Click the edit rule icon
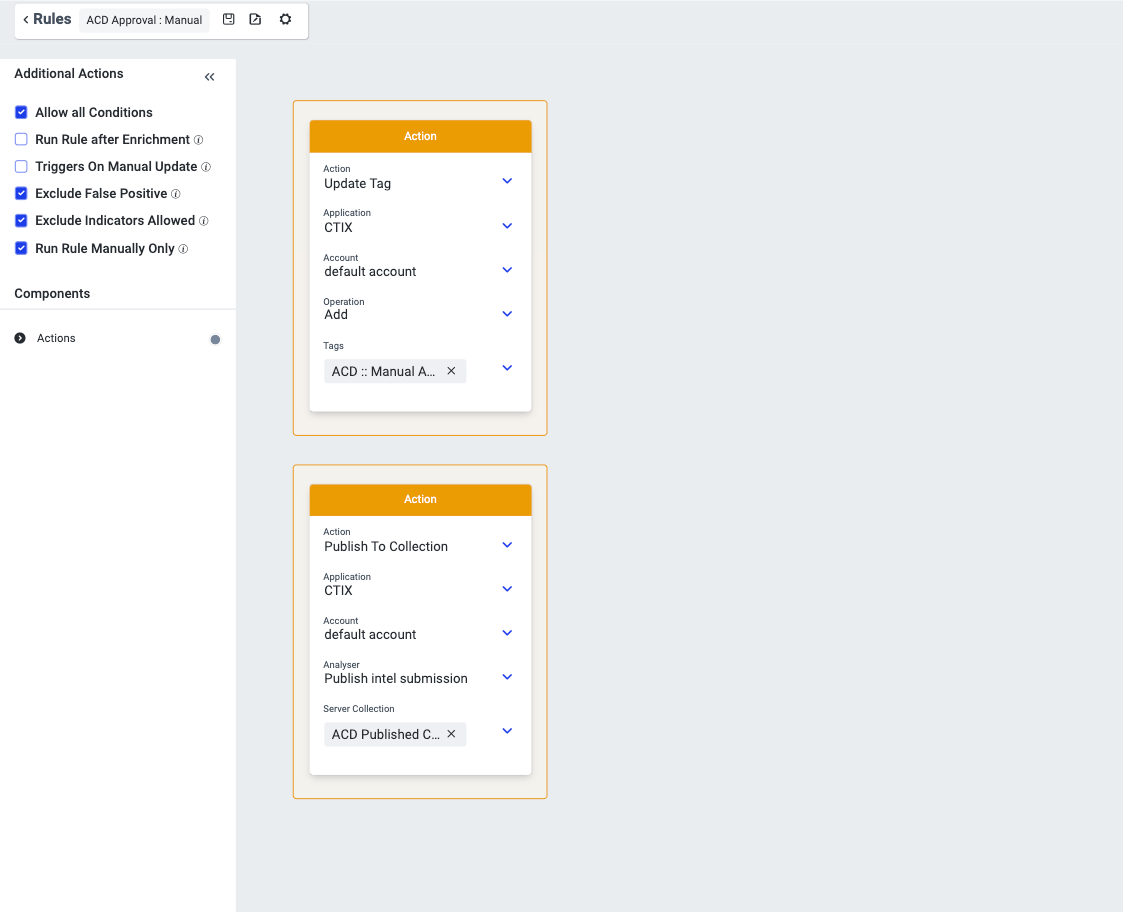This screenshot has height=912, width=1123. pyautogui.click(x=255, y=20)
